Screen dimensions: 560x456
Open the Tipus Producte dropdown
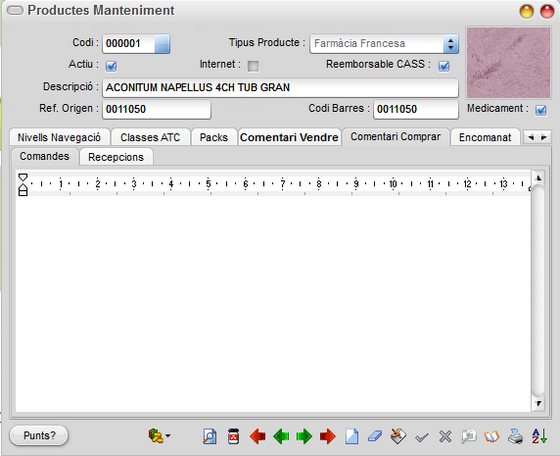451,44
